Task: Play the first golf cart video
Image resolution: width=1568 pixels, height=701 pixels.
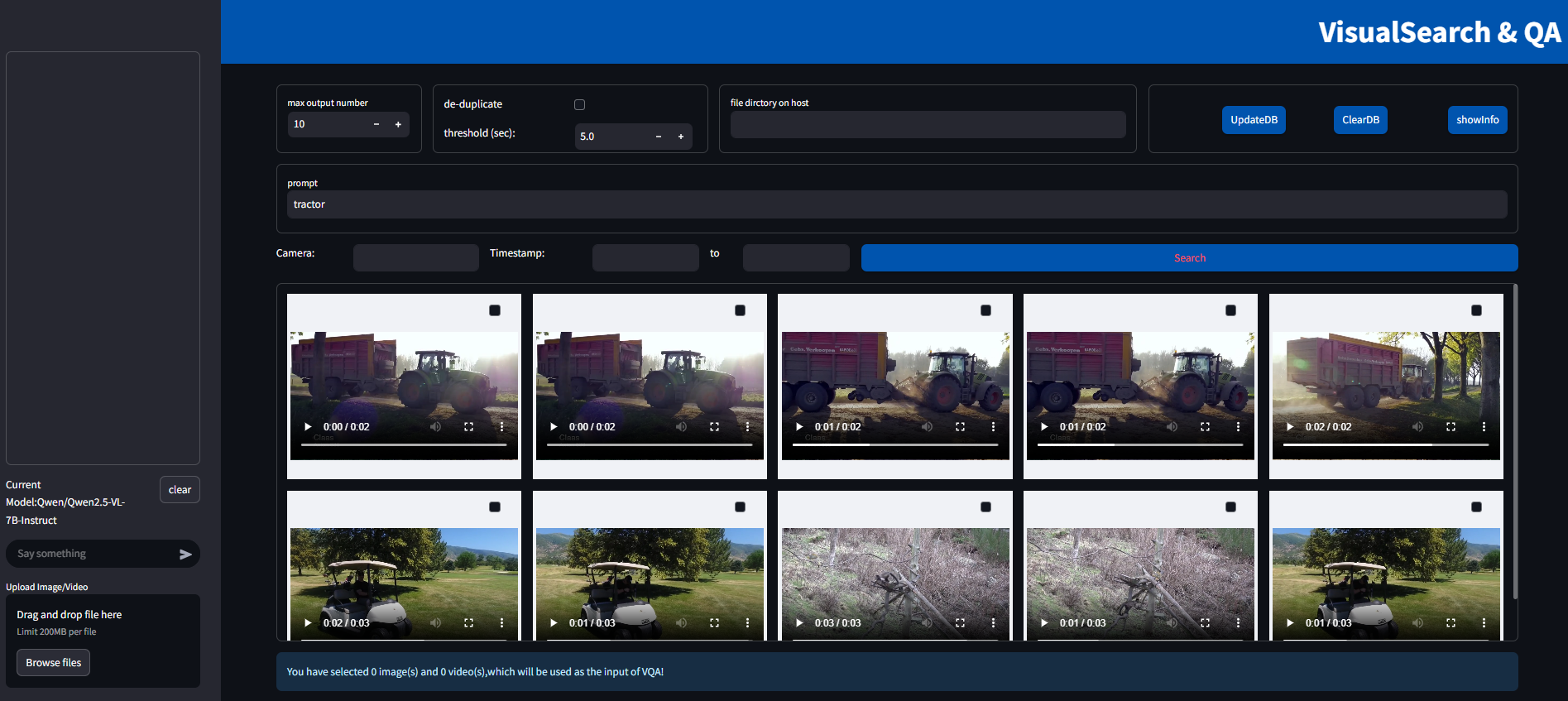Action: [308, 623]
